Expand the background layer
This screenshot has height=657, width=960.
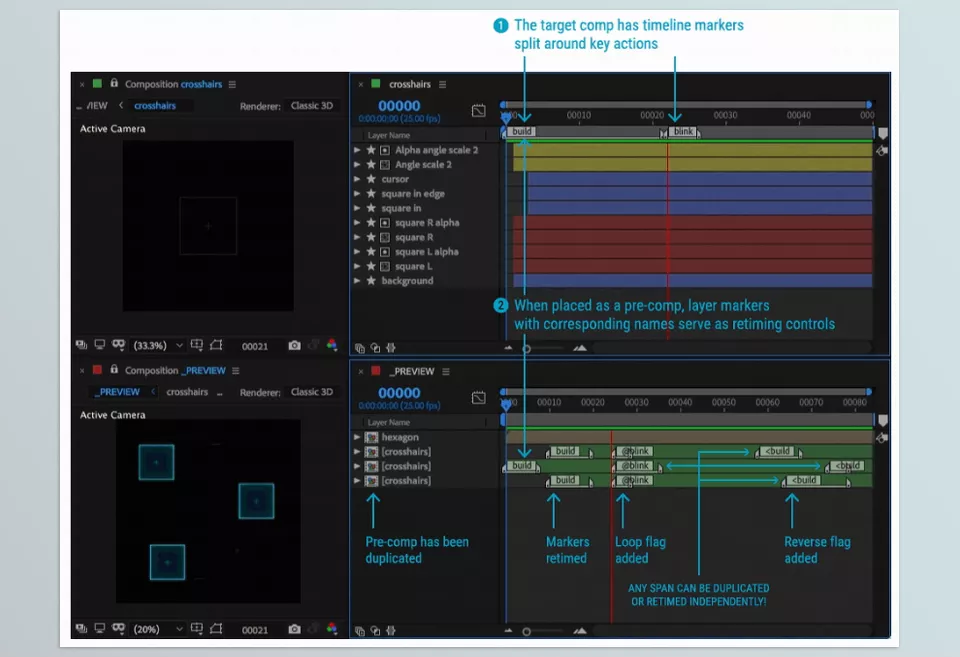pos(357,280)
